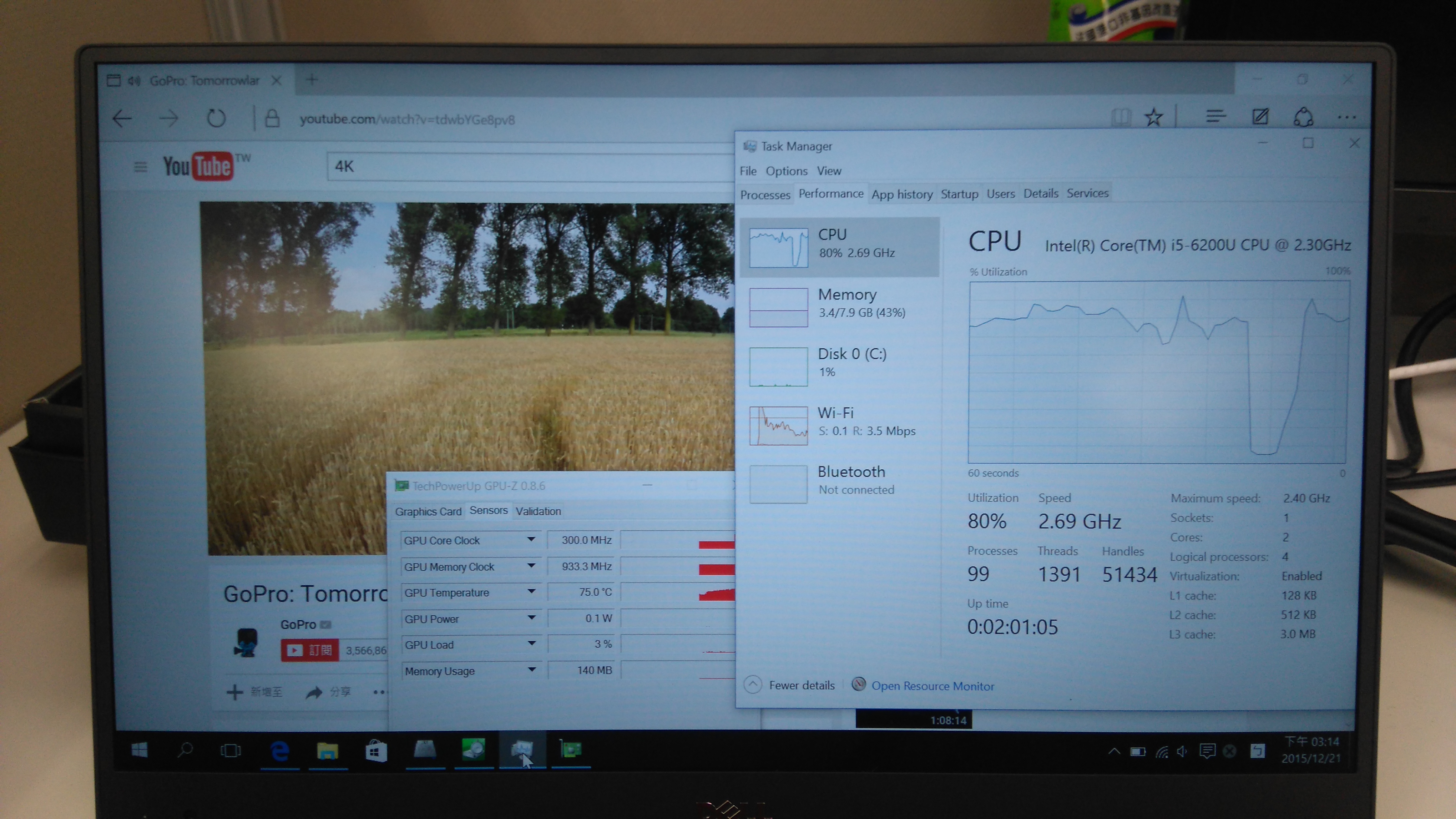Screen dimensions: 1456x819
Task: Open the Graphics Card tab in GPU-Z
Action: coord(428,511)
